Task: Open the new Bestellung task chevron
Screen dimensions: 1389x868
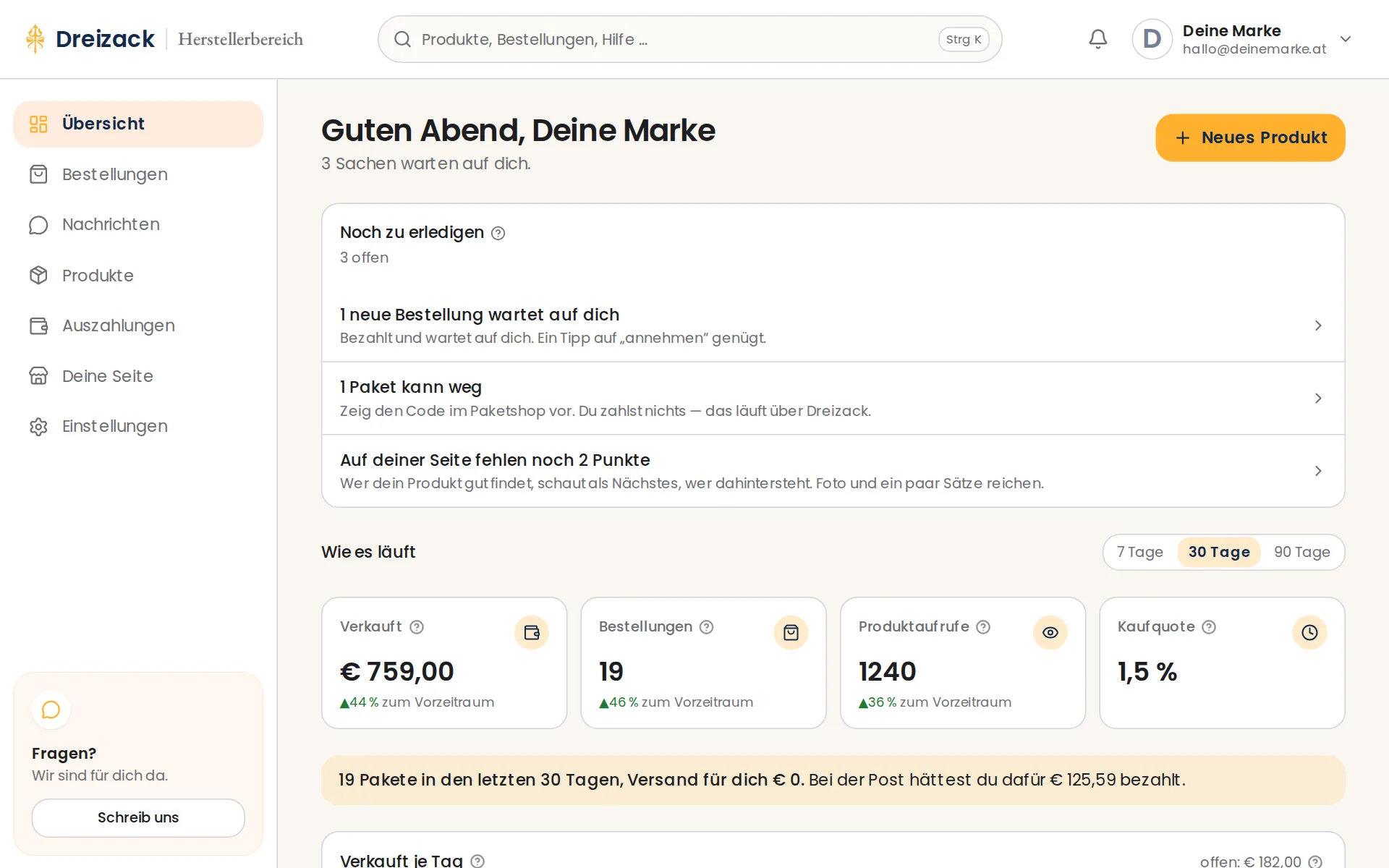Action: pos(1318,325)
